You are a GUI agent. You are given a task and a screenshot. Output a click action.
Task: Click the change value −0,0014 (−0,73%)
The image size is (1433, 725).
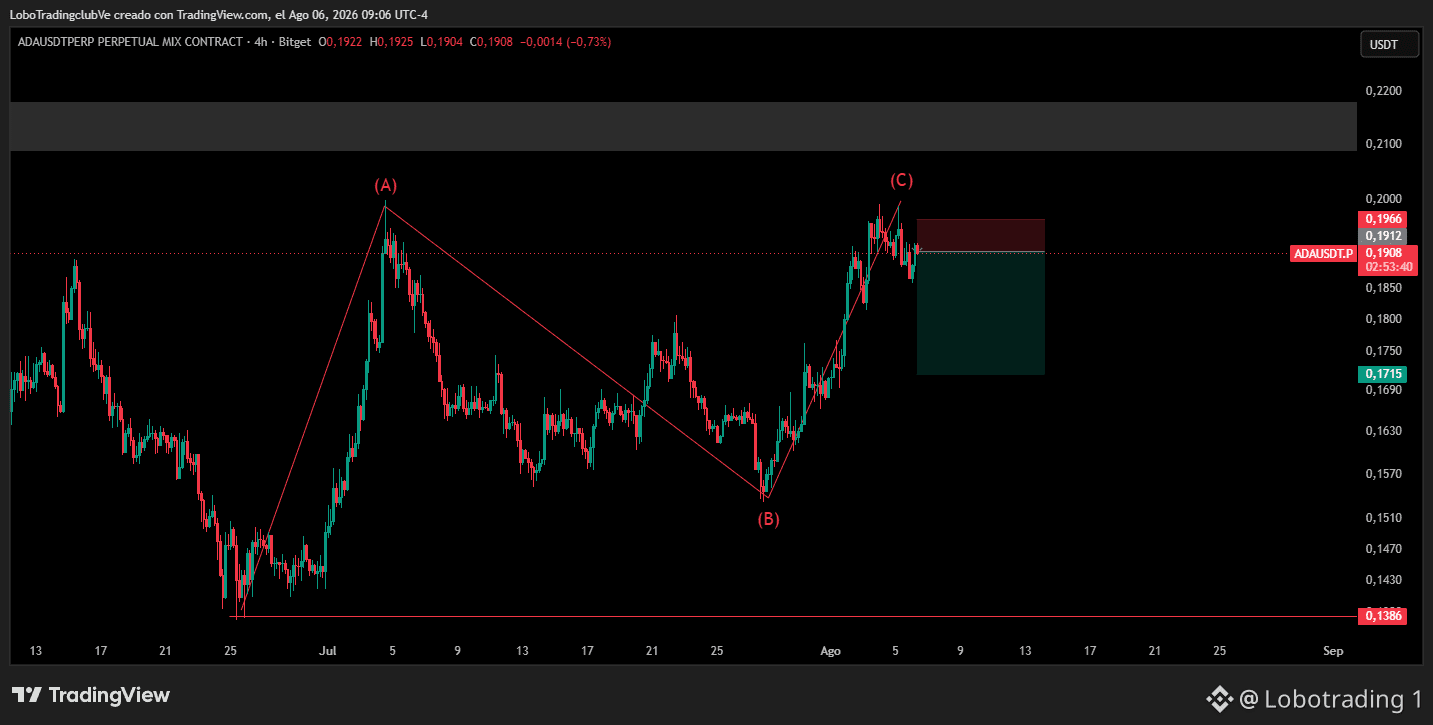click(x=565, y=42)
